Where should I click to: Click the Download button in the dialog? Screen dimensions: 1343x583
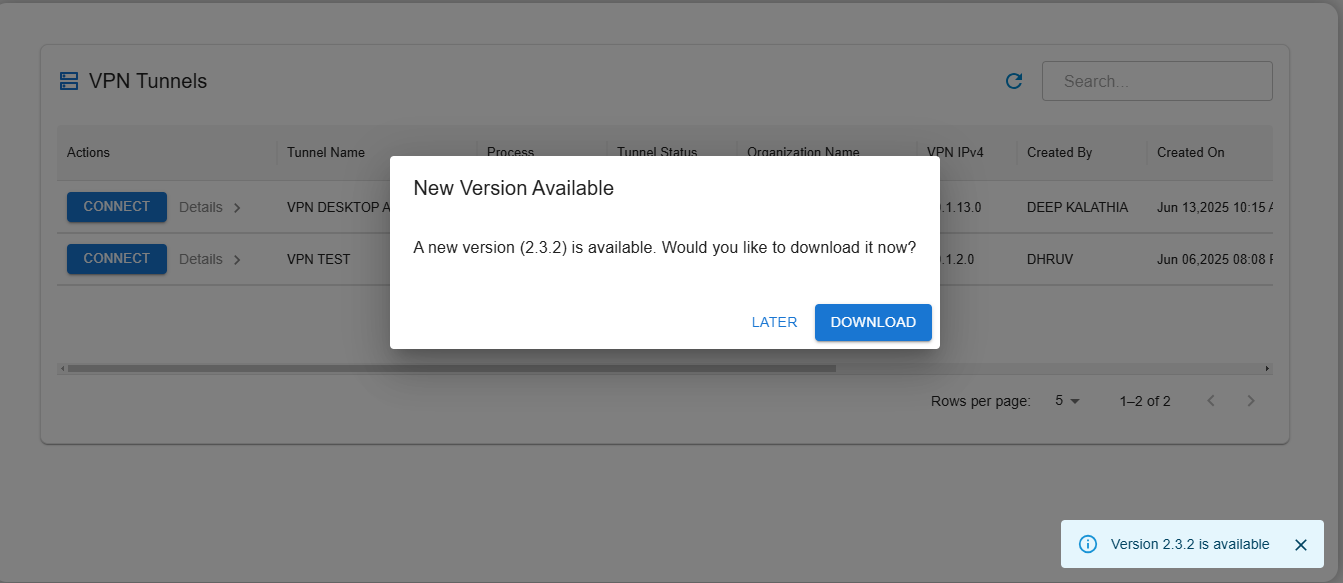pos(872,322)
